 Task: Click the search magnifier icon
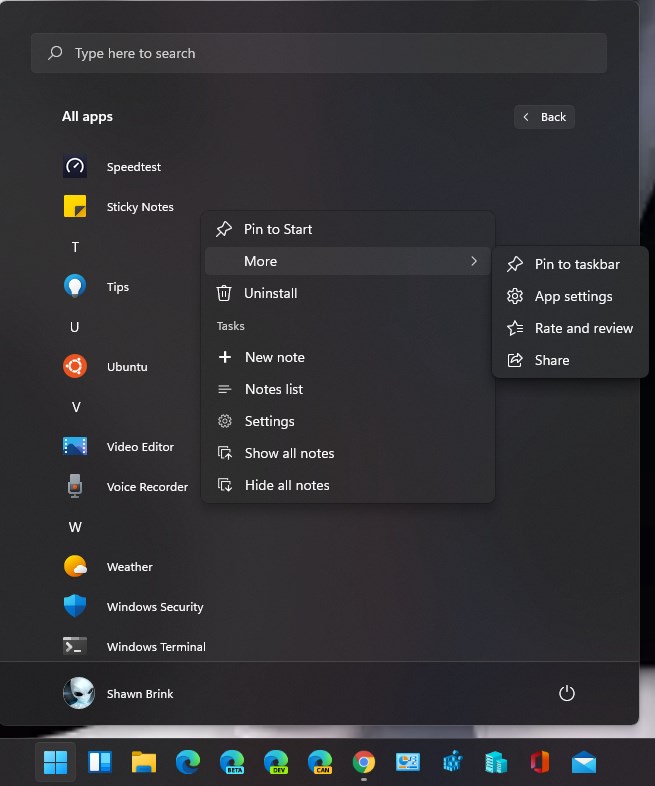pyautogui.click(x=55, y=53)
